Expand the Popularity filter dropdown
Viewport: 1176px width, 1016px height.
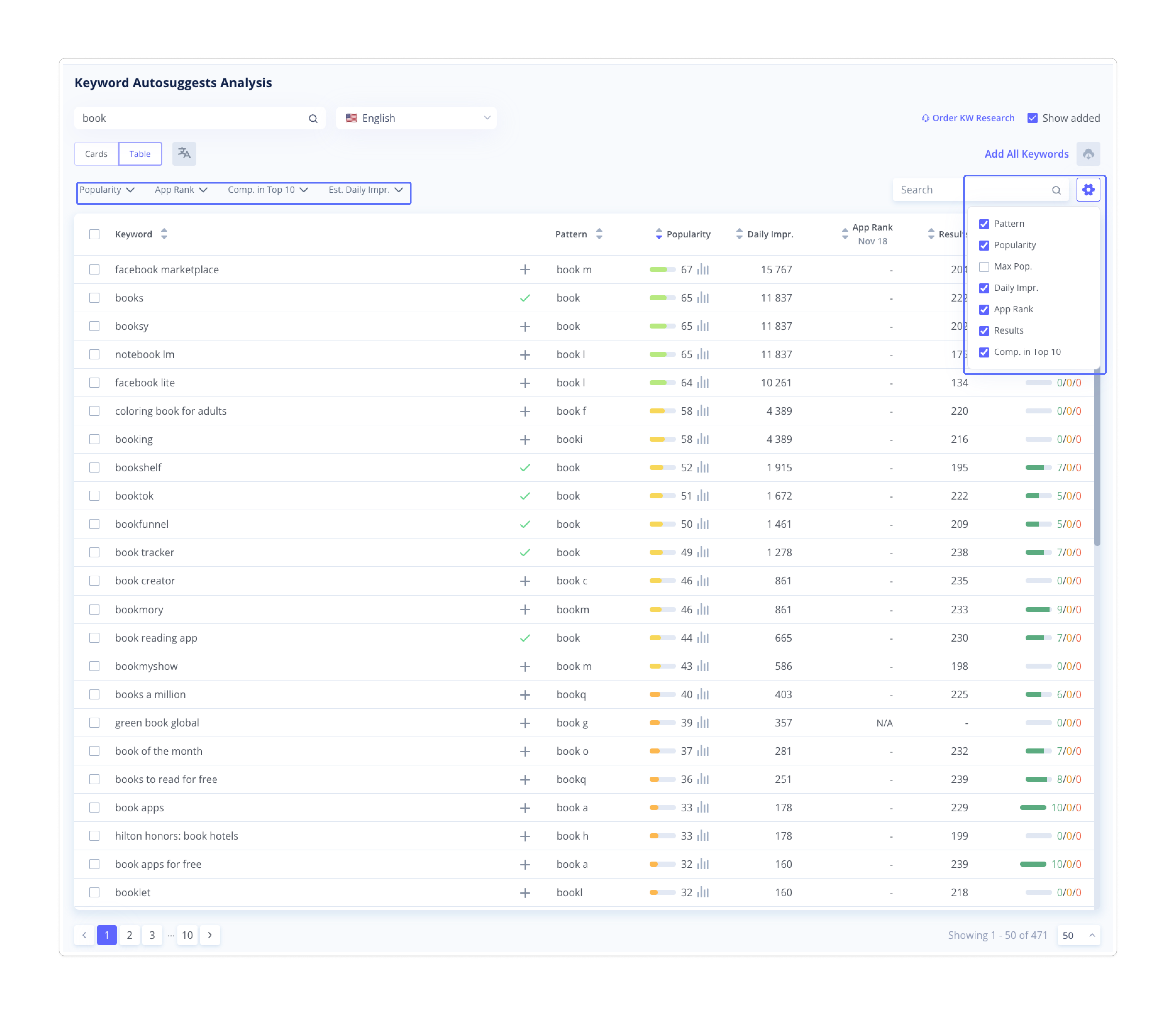click(107, 190)
